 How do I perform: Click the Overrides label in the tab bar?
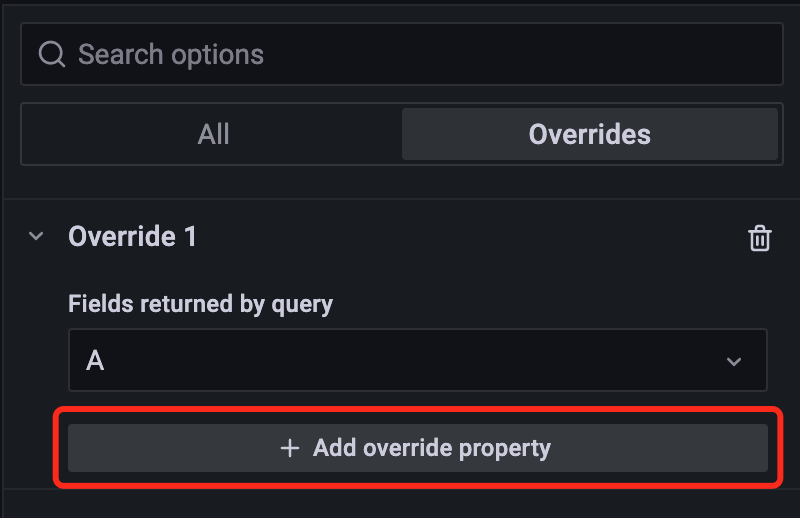coord(589,134)
